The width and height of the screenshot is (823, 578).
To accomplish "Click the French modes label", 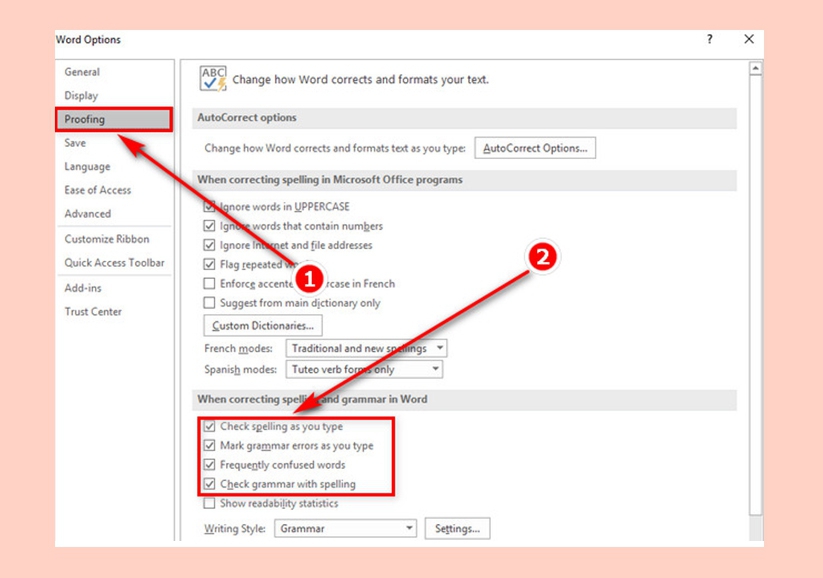I will pyautogui.click(x=238, y=349).
